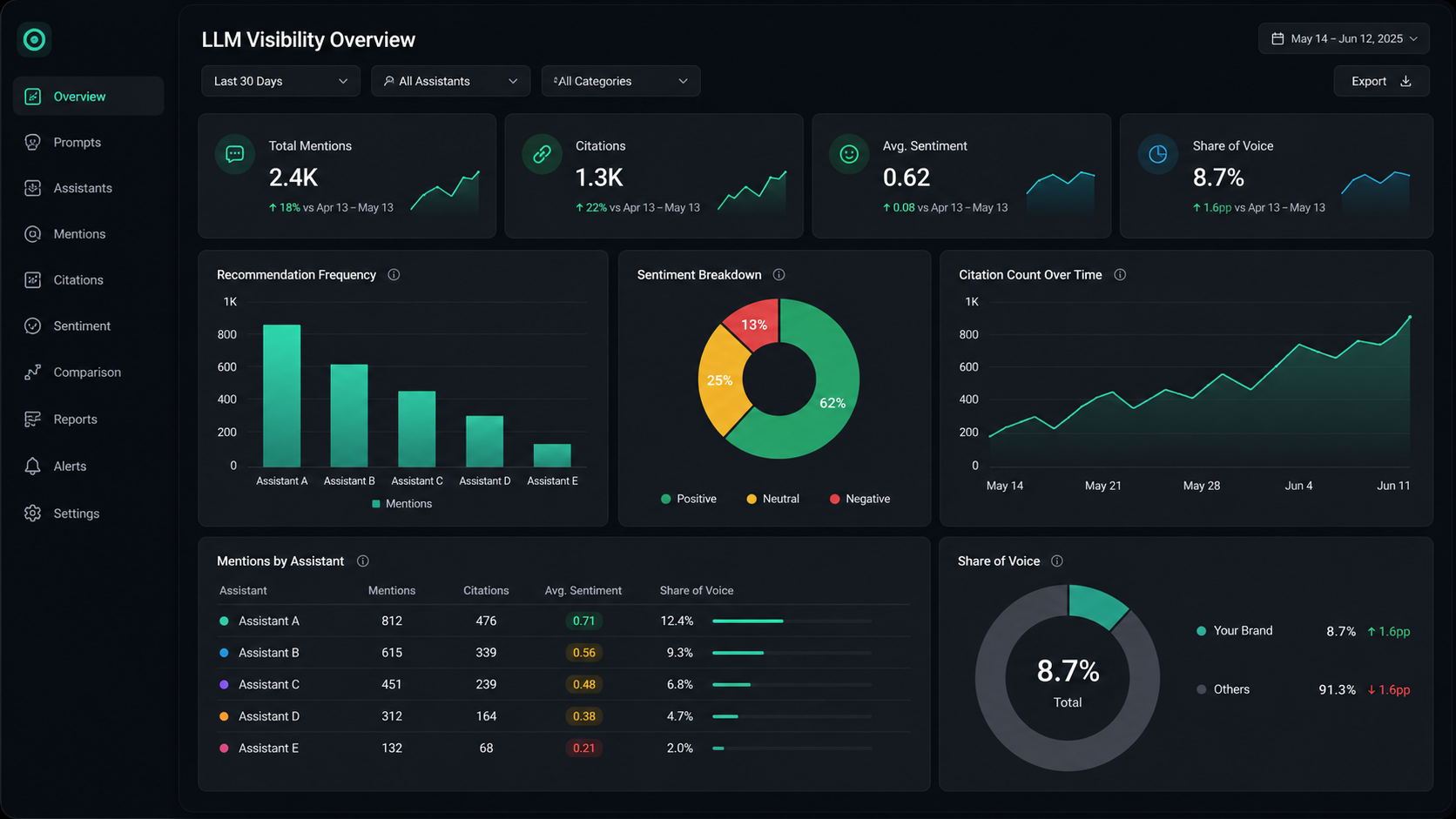The image size is (1456, 819).
Task: Click the Mentions sidebar icon
Action: 33,234
